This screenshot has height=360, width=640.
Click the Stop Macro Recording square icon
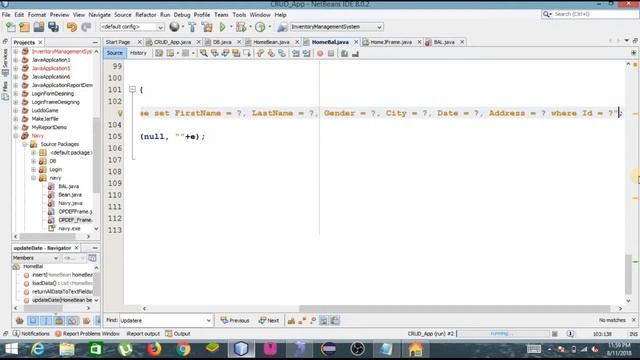tap(331, 53)
